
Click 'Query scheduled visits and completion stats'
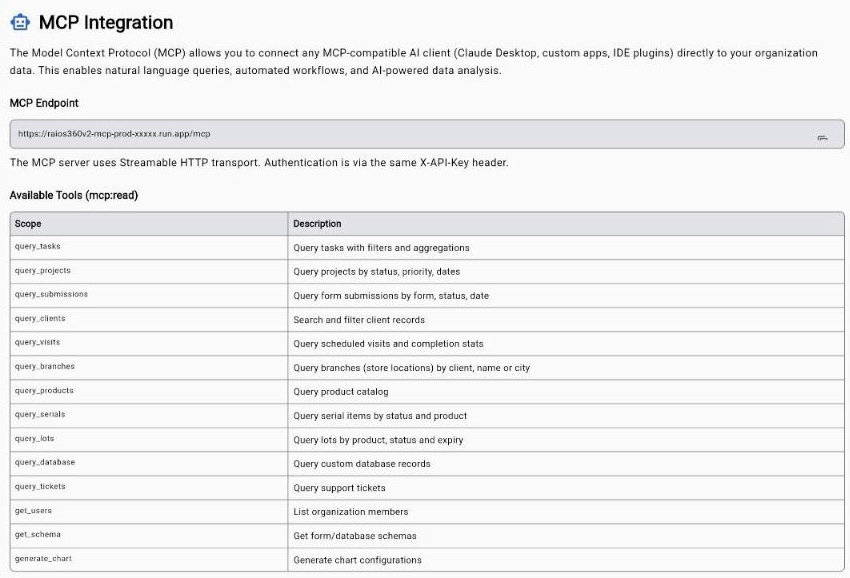pos(388,344)
